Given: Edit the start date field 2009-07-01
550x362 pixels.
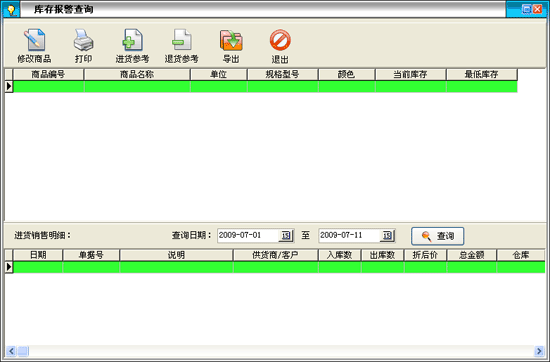Looking at the screenshot, I should 248,235.
